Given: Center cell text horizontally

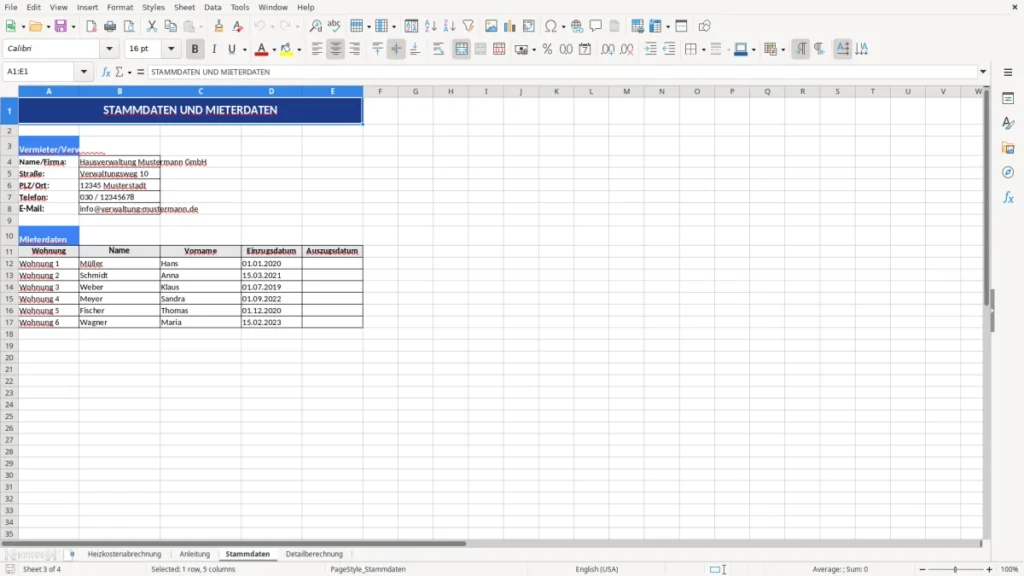Looking at the screenshot, I should (x=336, y=49).
